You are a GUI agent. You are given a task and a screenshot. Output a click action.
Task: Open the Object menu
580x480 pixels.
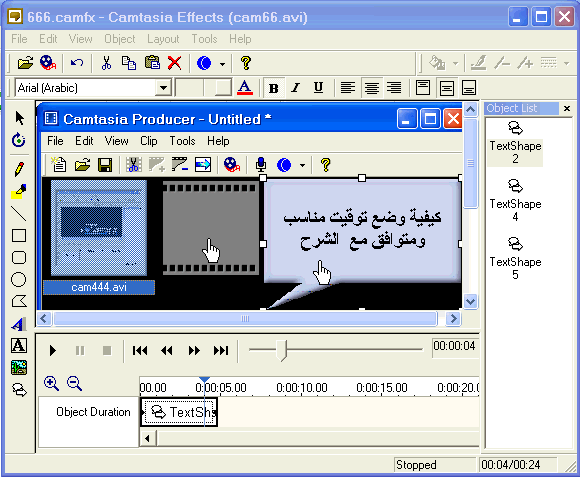(x=119, y=39)
